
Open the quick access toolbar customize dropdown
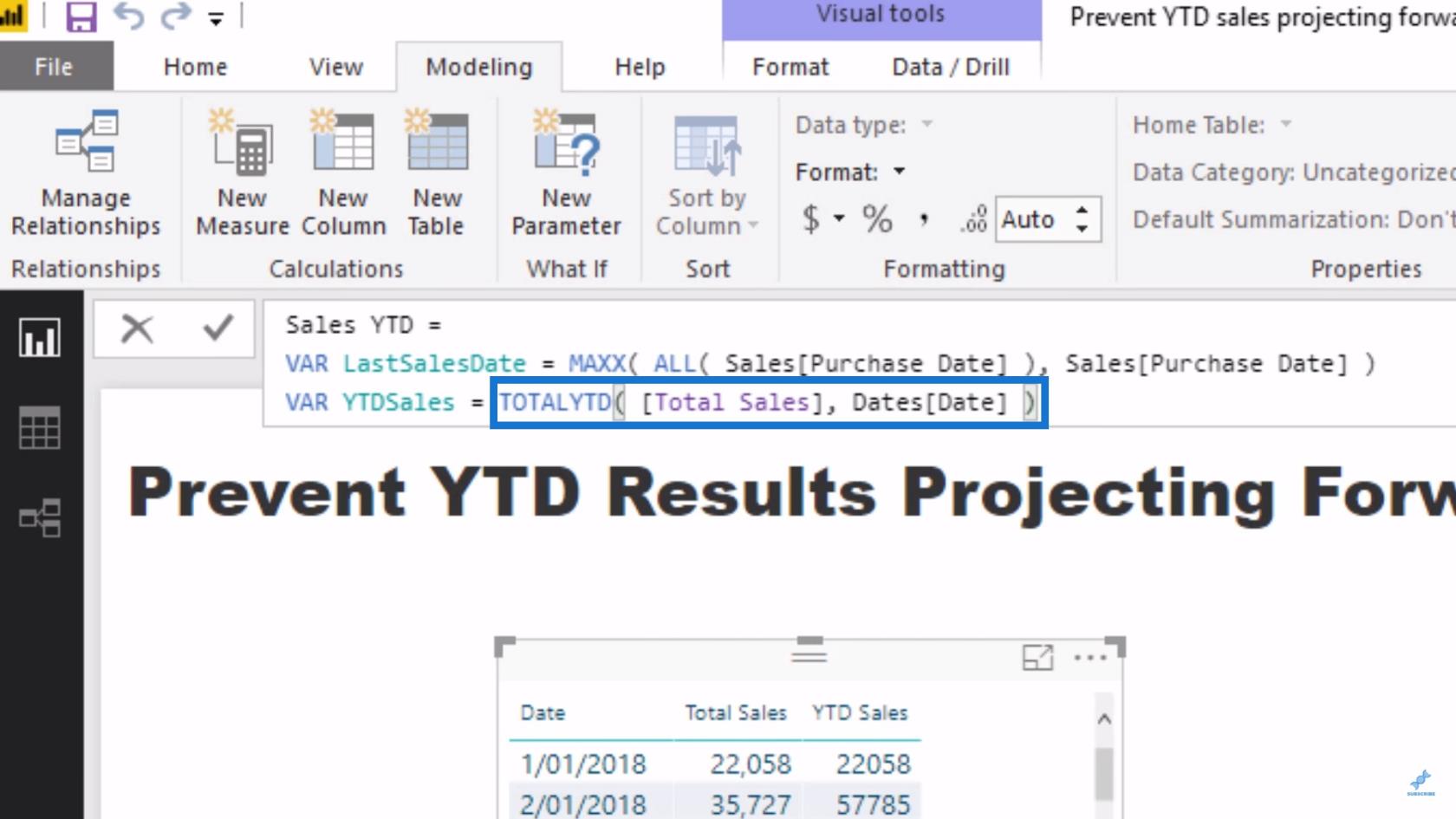tap(216, 18)
